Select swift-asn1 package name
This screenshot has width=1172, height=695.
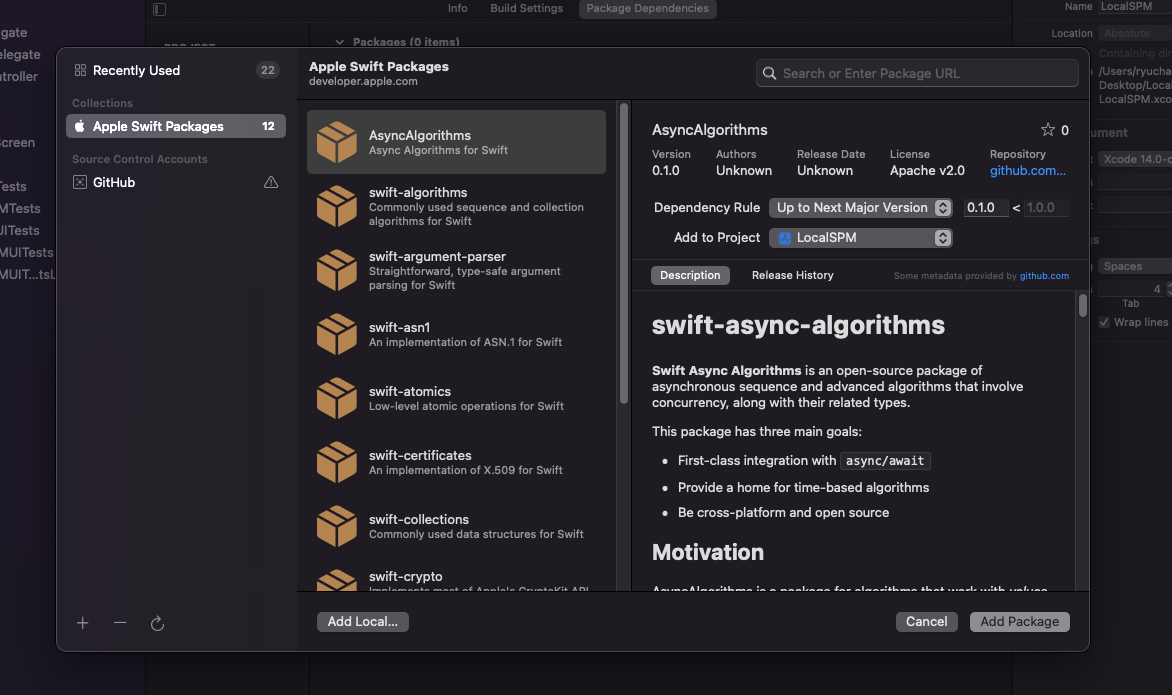coord(399,327)
